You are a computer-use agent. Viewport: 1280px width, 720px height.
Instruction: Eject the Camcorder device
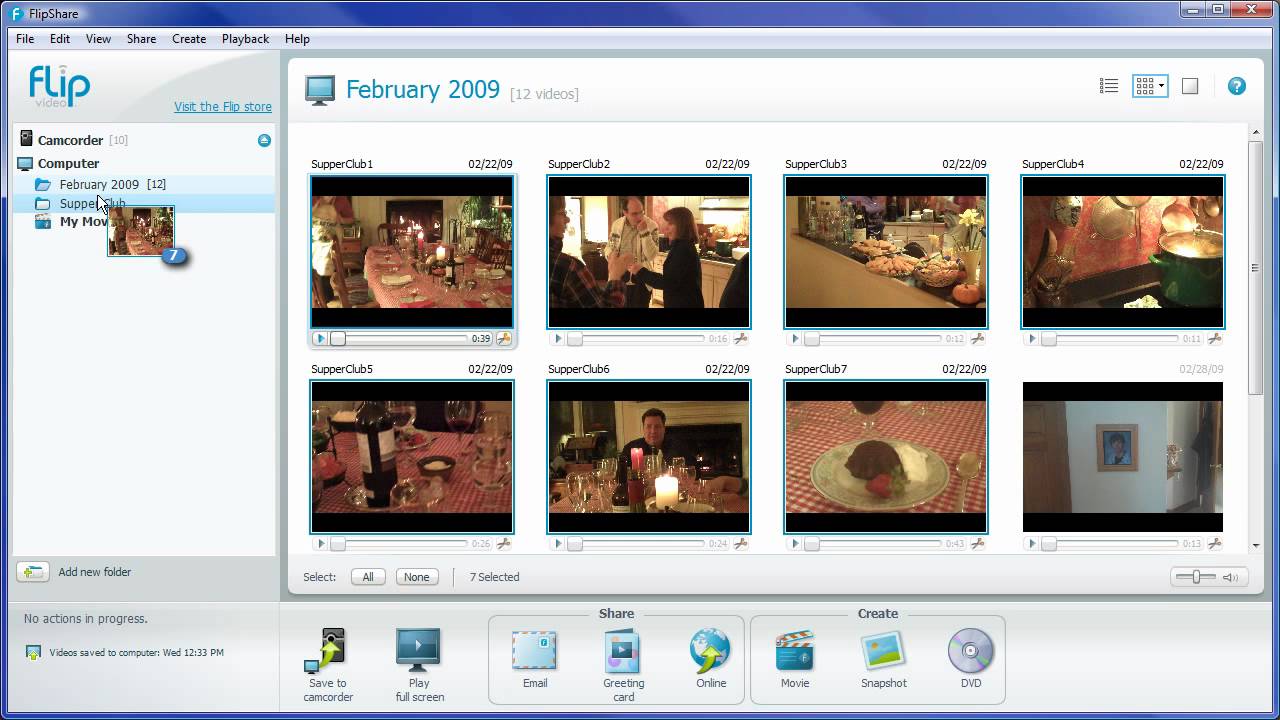click(264, 140)
